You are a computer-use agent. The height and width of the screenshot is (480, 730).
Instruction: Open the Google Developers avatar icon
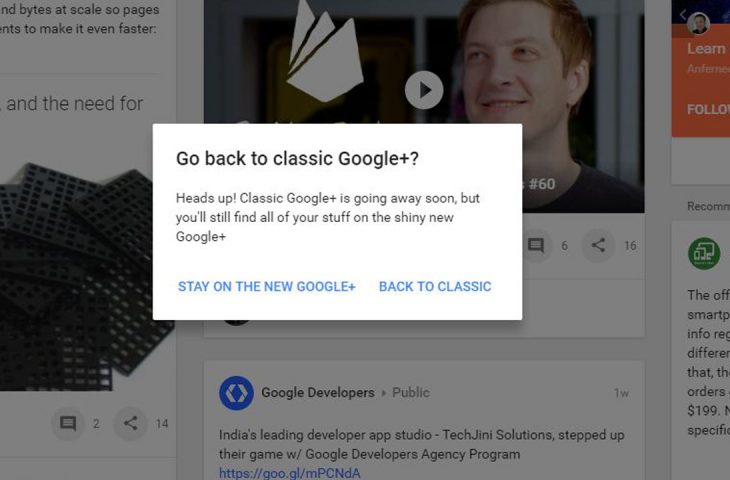[x=237, y=393]
